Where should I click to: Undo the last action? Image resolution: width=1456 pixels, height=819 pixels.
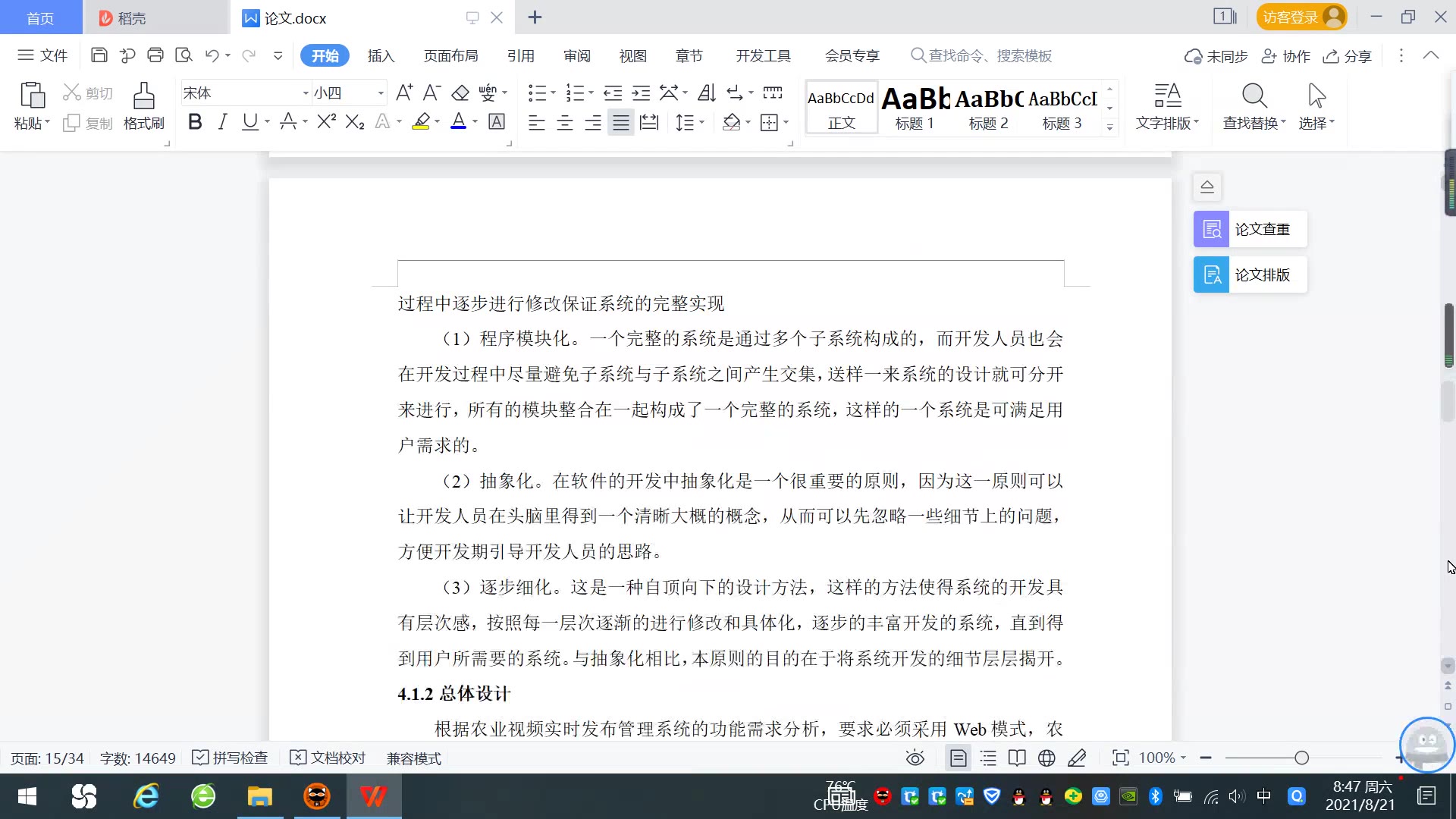pos(212,55)
